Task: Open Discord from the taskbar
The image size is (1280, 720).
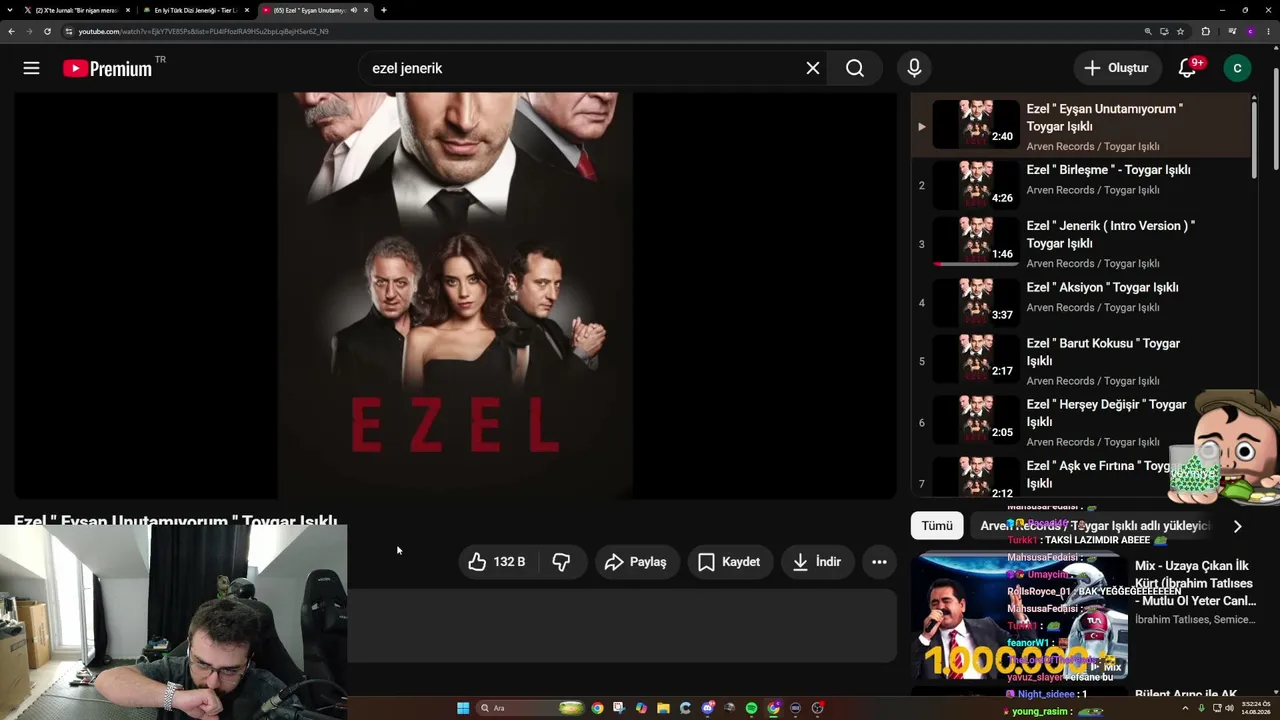Action: (707, 708)
